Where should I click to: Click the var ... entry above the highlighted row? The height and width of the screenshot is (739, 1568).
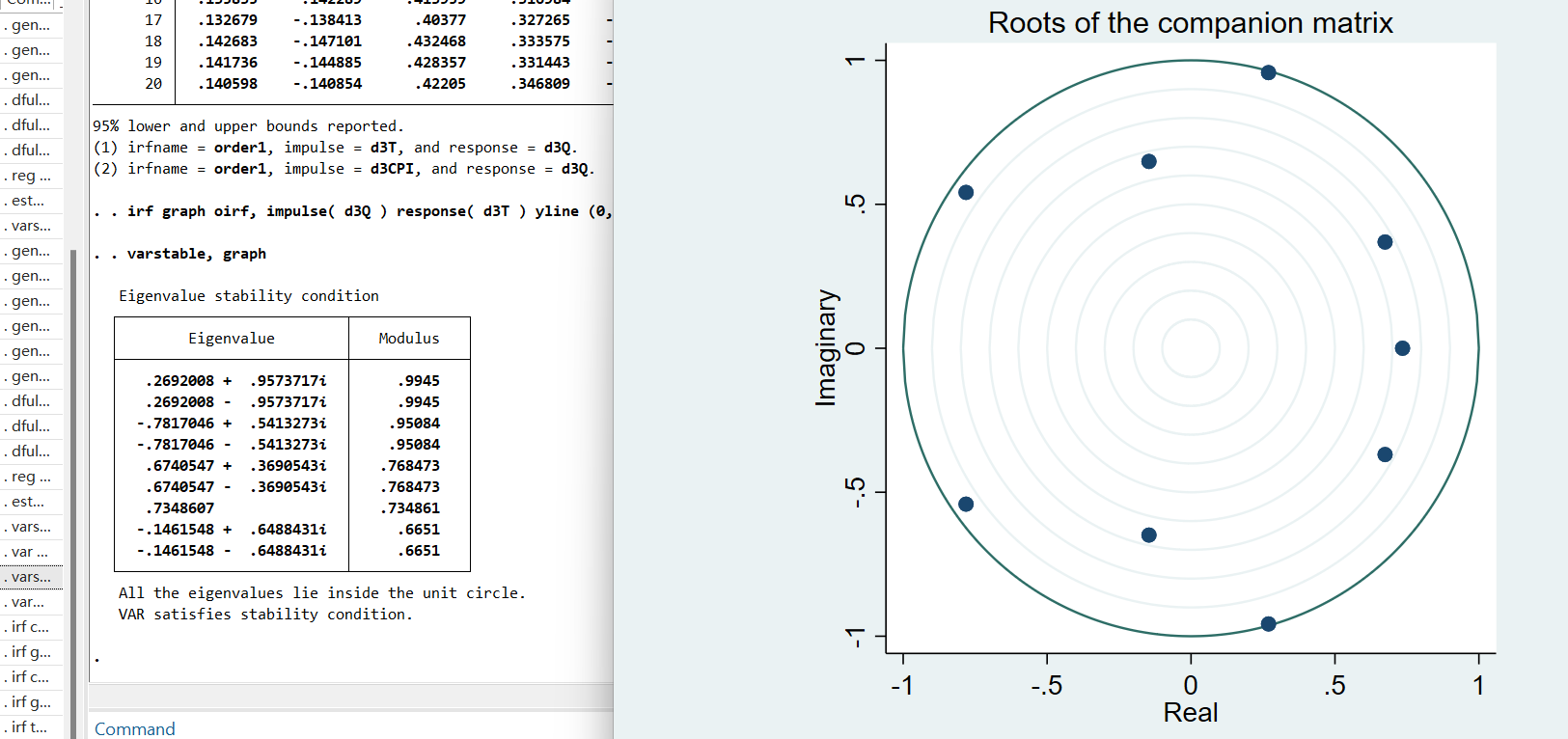(29, 552)
